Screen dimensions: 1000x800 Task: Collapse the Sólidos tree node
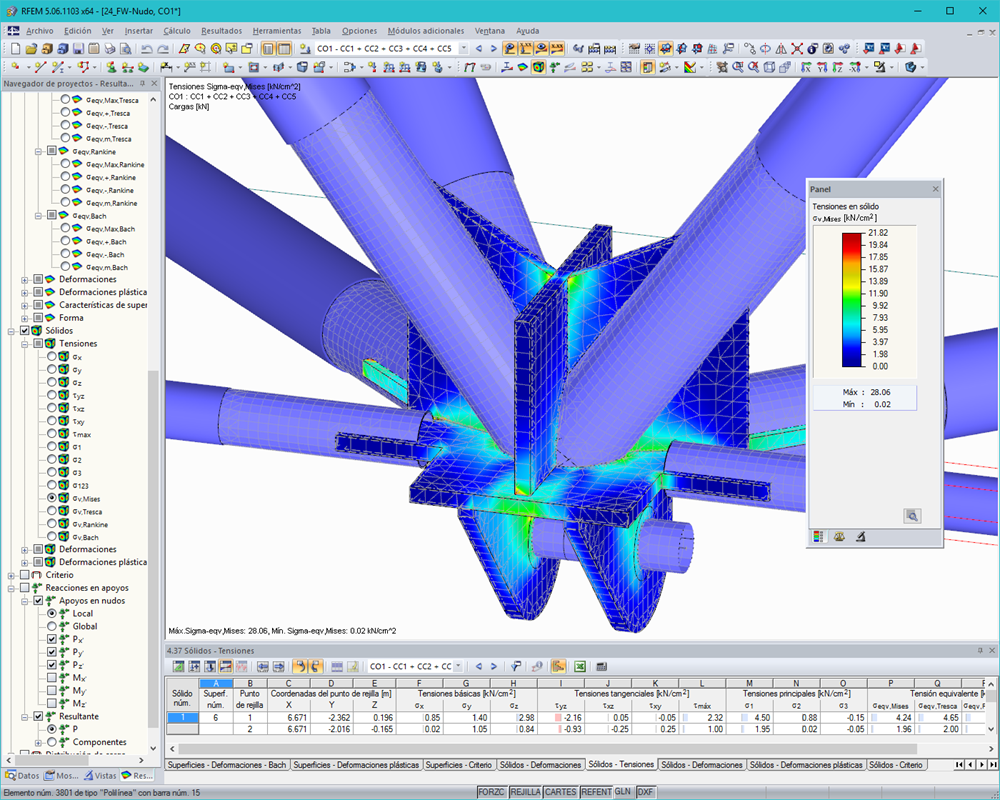point(11,331)
